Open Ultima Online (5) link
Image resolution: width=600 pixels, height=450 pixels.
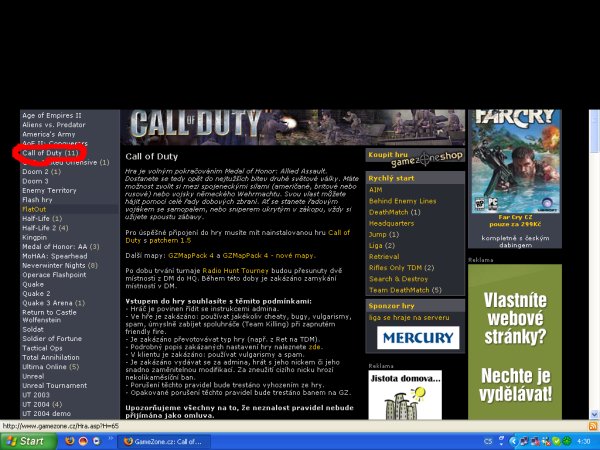[50, 367]
